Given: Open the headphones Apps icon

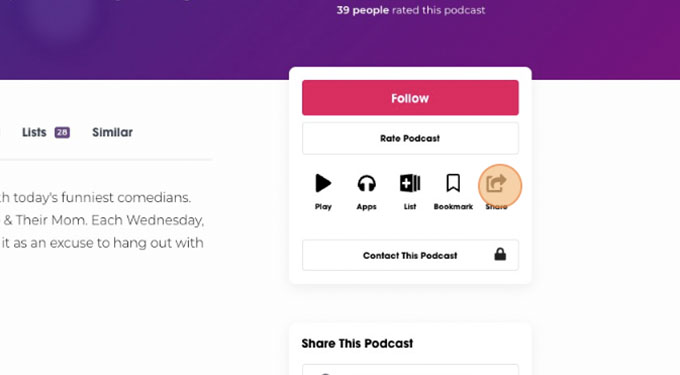Looking at the screenshot, I should tap(366, 183).
